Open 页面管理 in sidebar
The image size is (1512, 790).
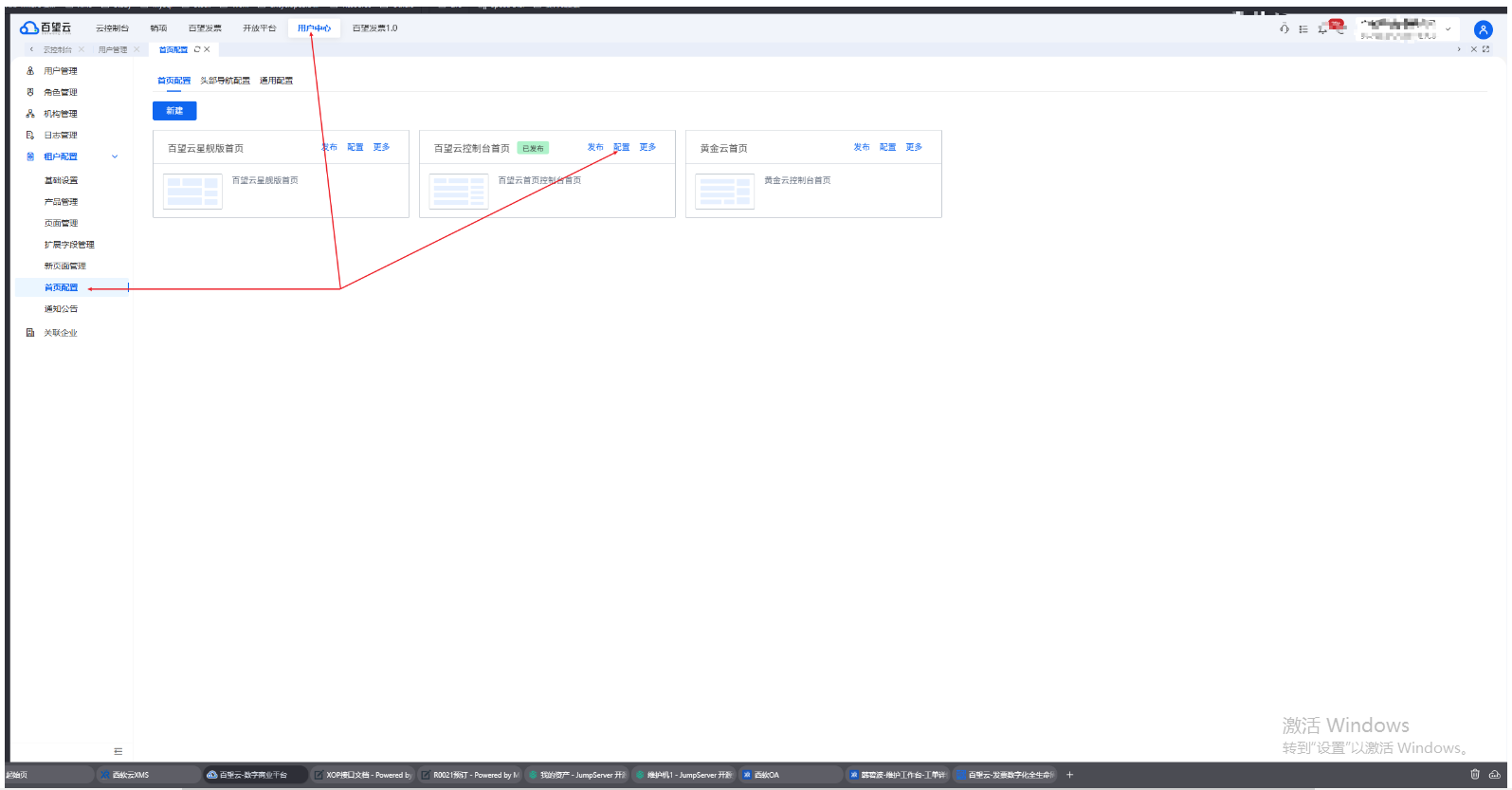coord(61,223)
